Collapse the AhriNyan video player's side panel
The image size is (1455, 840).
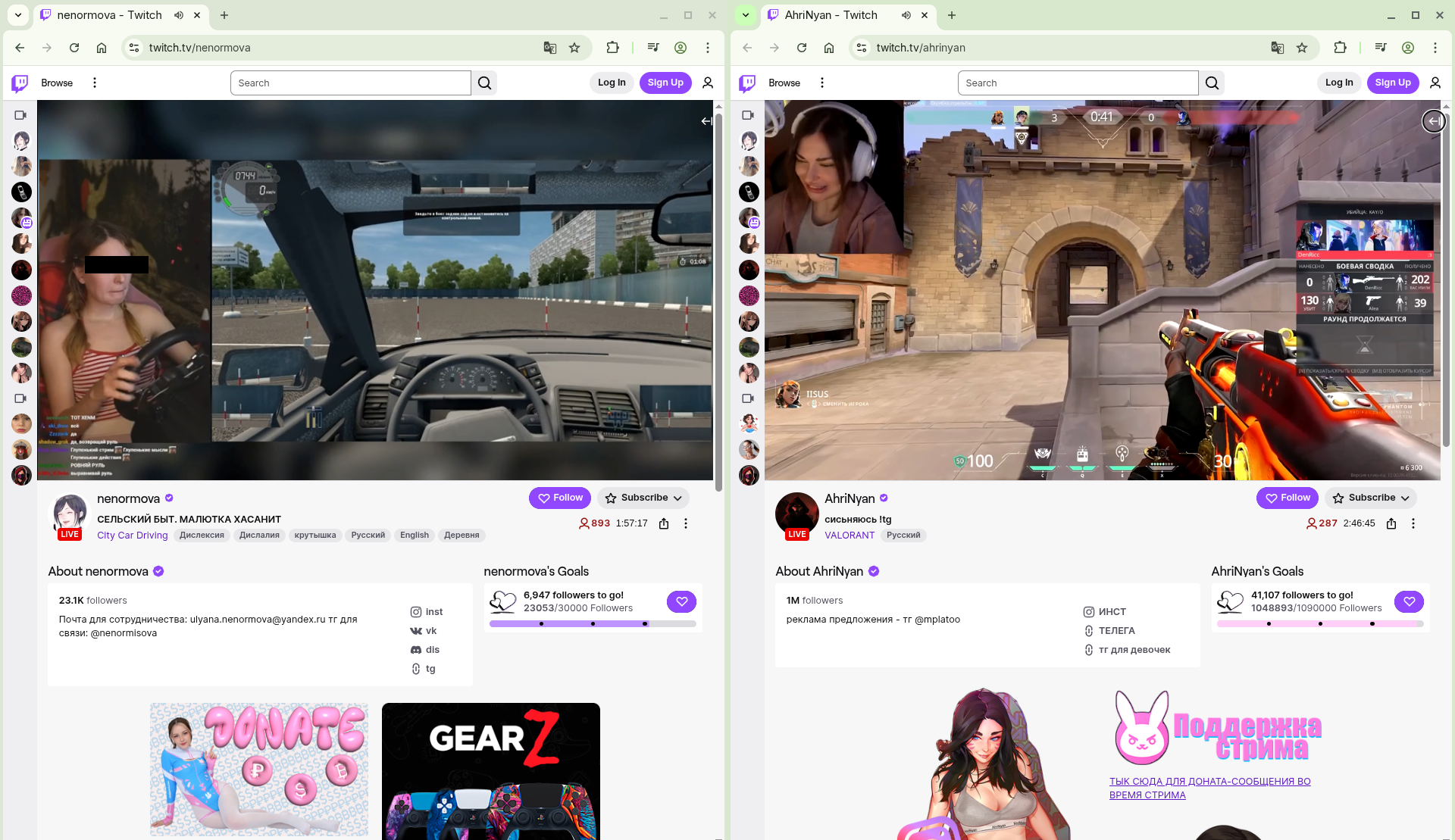point(1433,121)
